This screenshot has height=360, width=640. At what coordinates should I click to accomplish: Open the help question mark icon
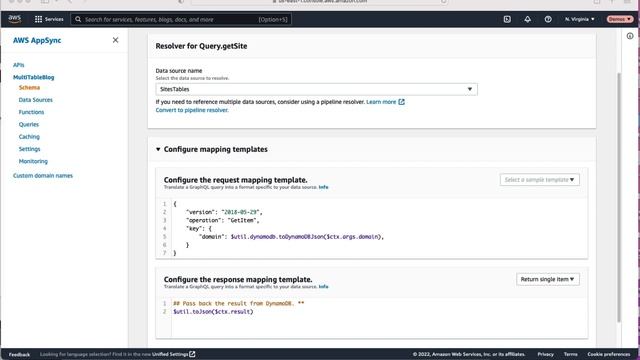(548, 19)
